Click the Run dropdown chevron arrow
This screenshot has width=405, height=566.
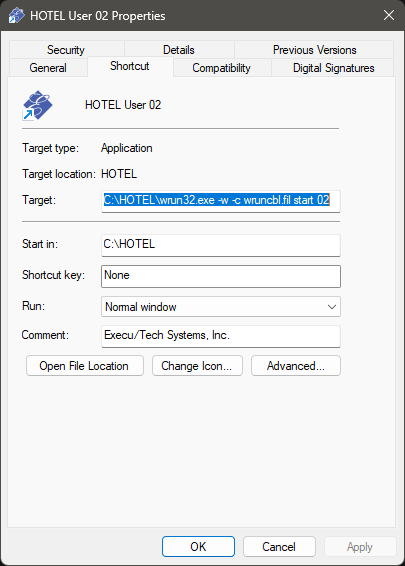[332, 307]
